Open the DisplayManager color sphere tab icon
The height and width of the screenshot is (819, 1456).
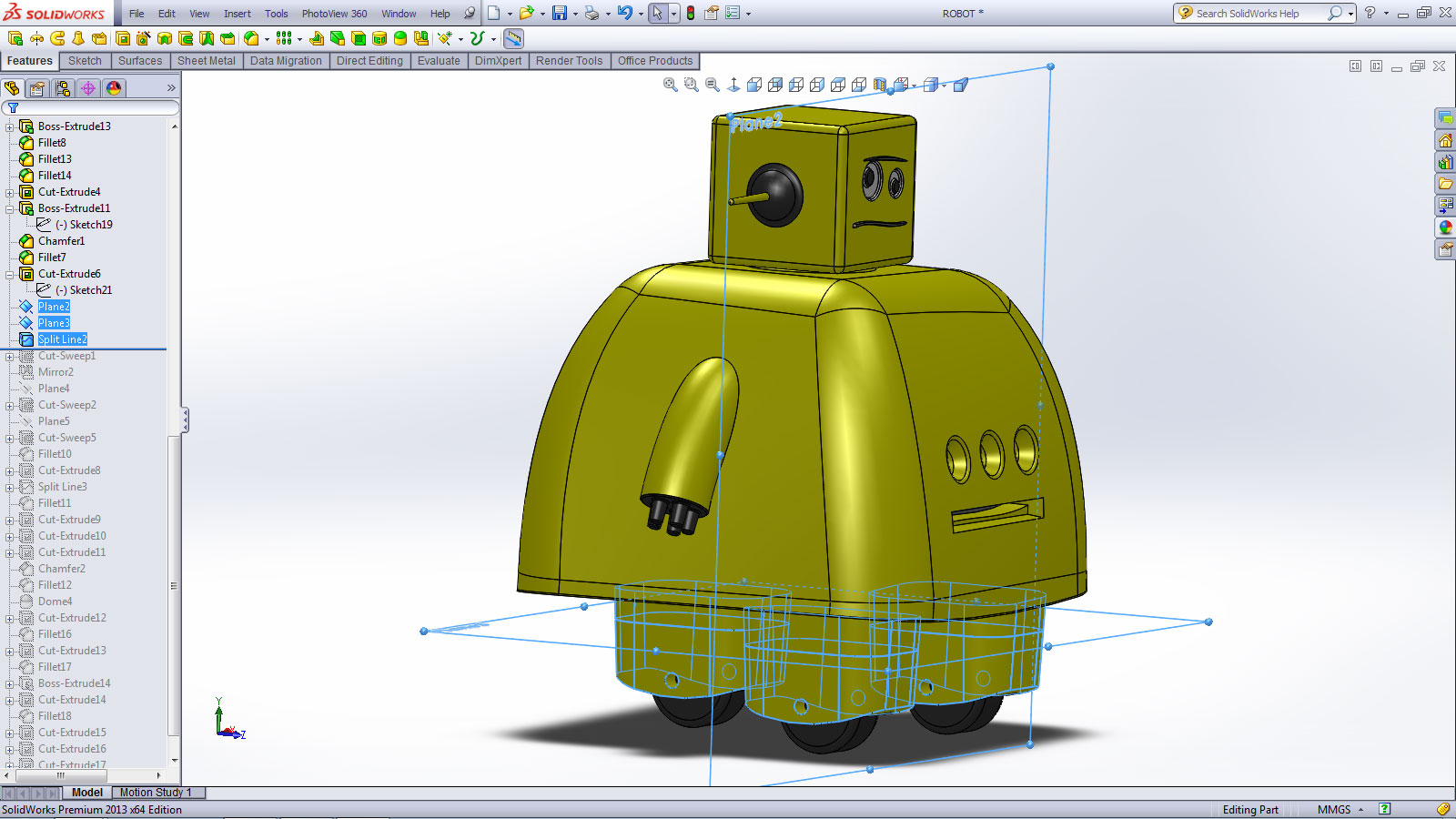tap(114, 88)
